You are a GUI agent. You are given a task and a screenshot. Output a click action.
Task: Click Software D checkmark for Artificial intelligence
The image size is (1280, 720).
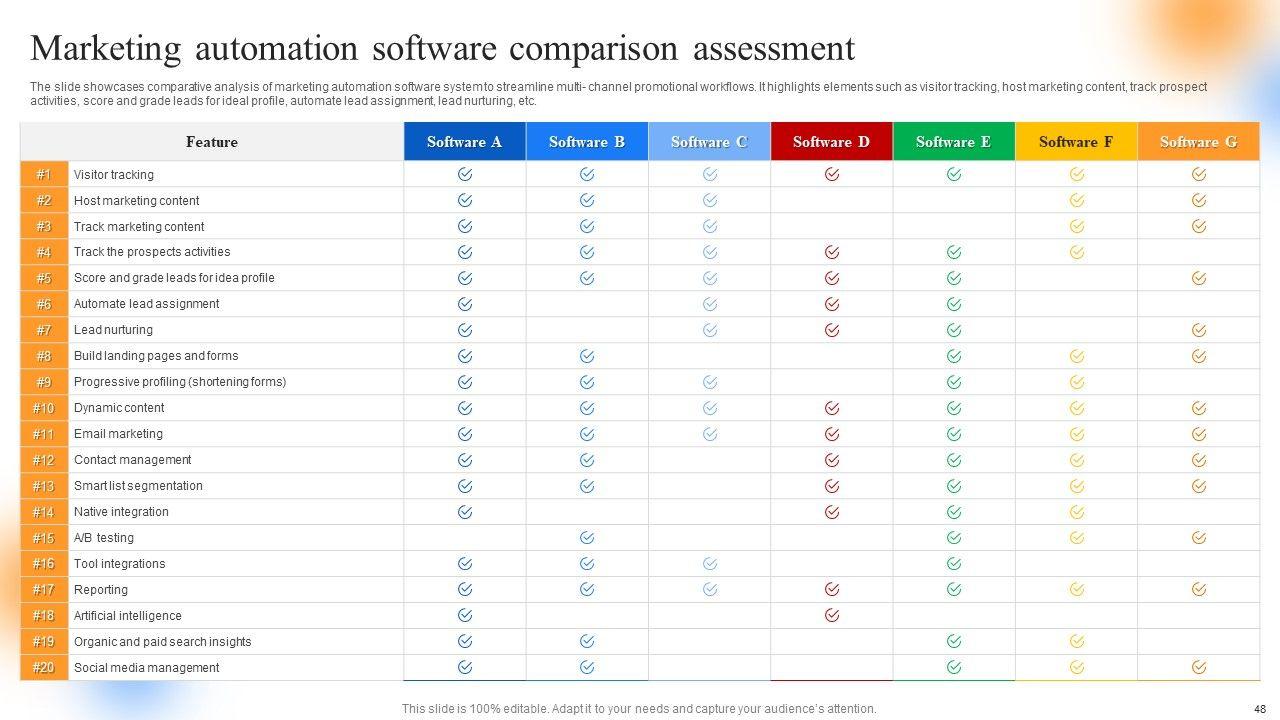coord(831,615)
